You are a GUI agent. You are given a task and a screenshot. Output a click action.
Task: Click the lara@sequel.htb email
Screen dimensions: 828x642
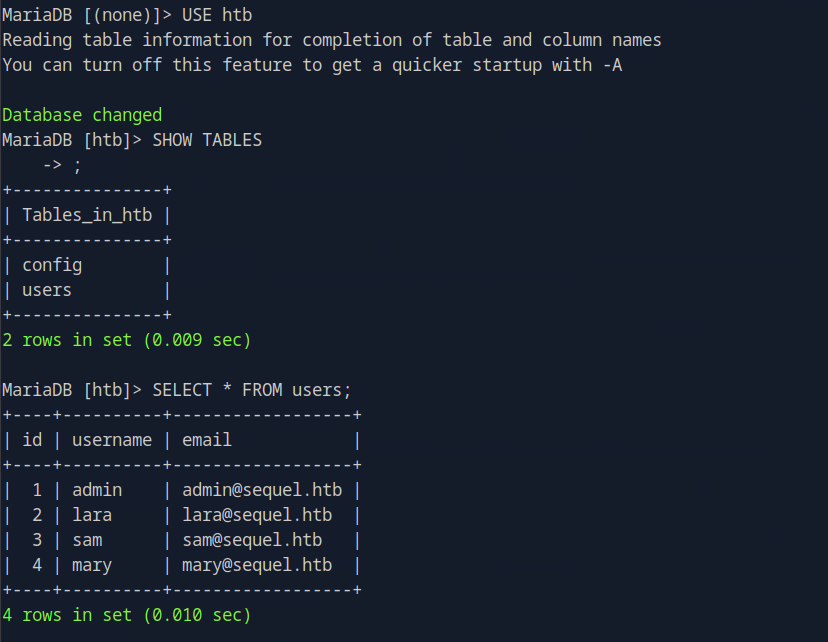(257, 515)
